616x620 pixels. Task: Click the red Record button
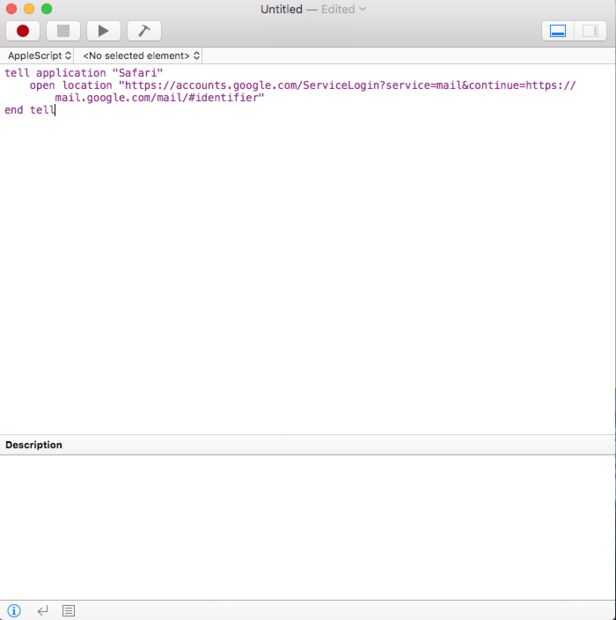tap(23, 31)
